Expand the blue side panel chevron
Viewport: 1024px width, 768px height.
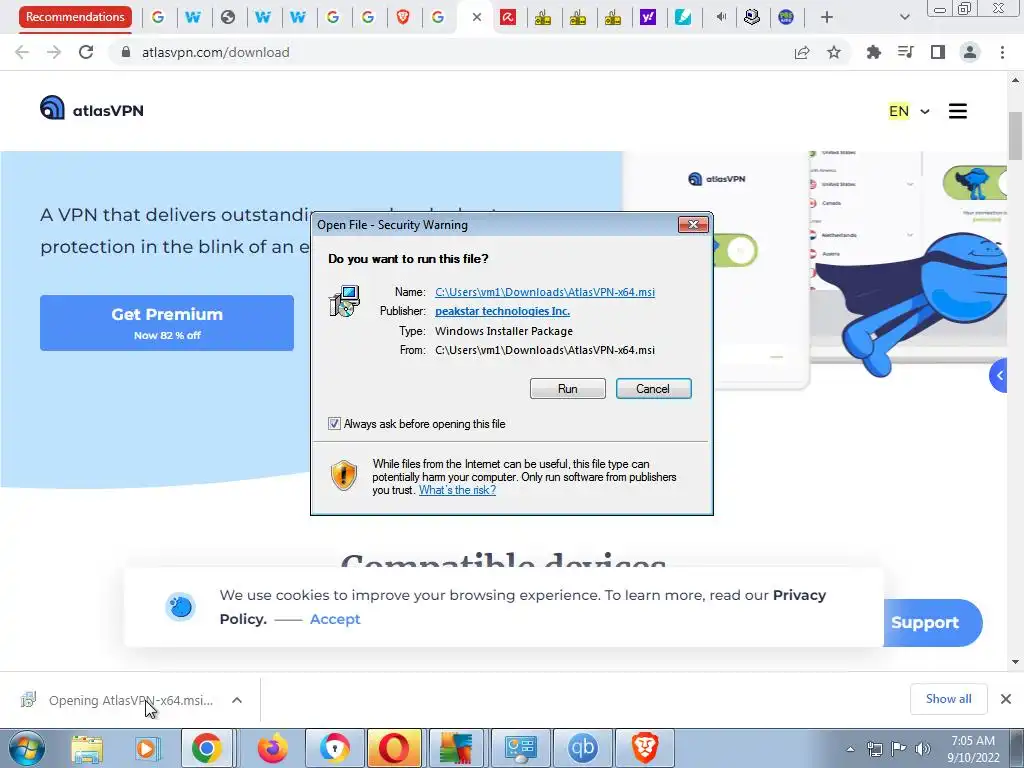(999, 376)
